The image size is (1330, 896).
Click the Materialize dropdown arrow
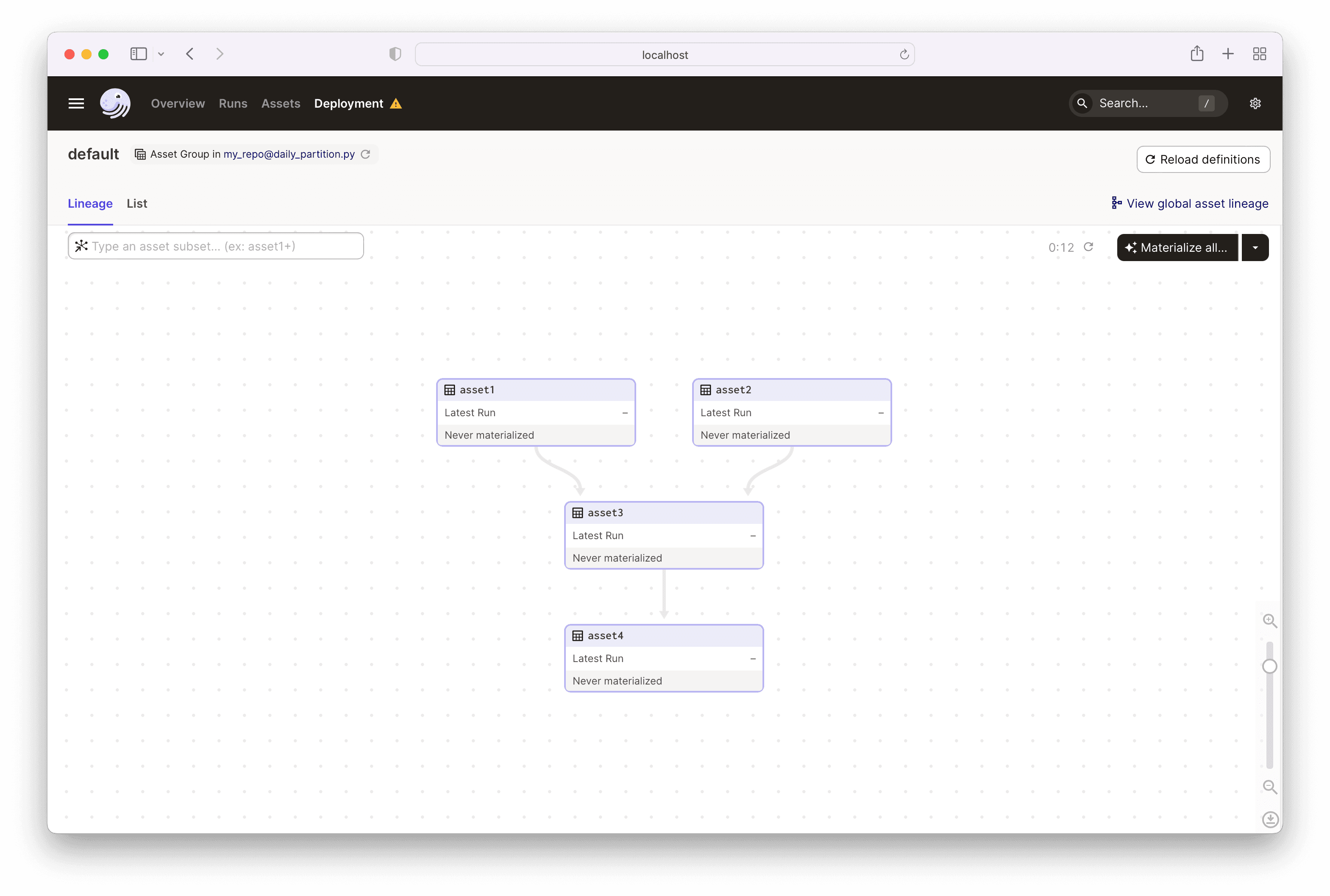click(x=1255, y=247)
